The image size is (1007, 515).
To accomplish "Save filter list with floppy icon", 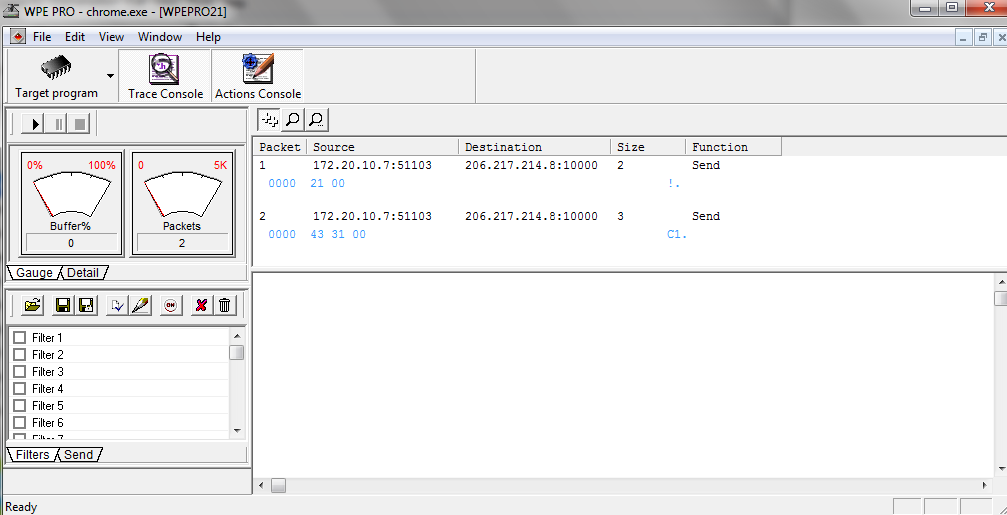I will pos(63,305).
